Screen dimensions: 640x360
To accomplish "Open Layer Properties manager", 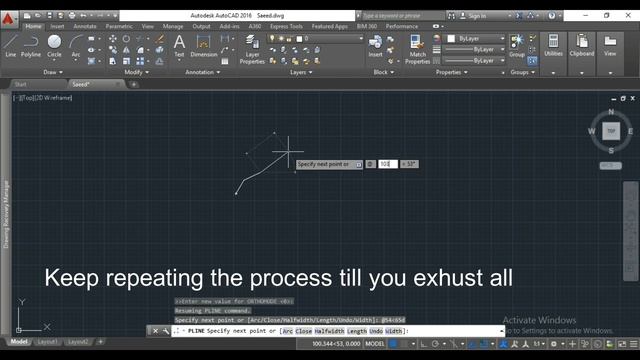I will [x=252, y=50].
